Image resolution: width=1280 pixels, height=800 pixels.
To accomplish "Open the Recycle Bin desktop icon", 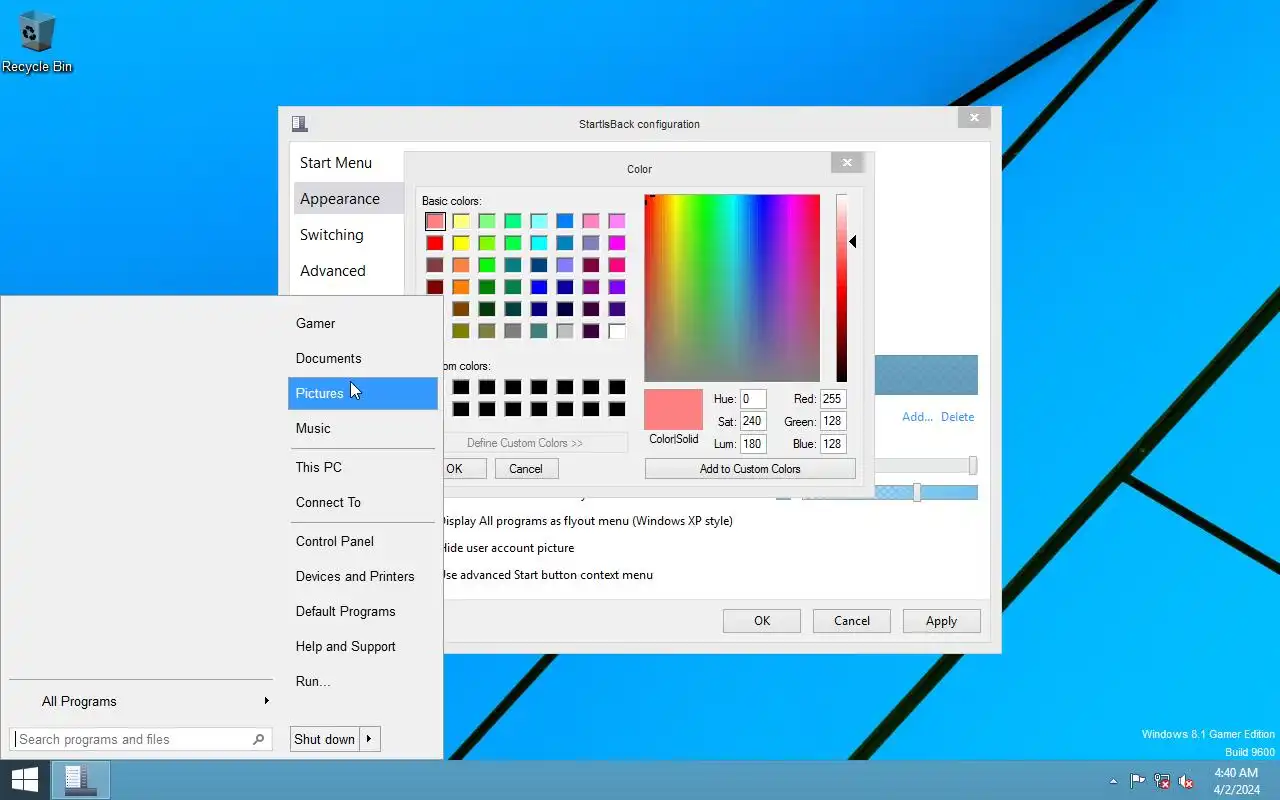I will 37,41.
